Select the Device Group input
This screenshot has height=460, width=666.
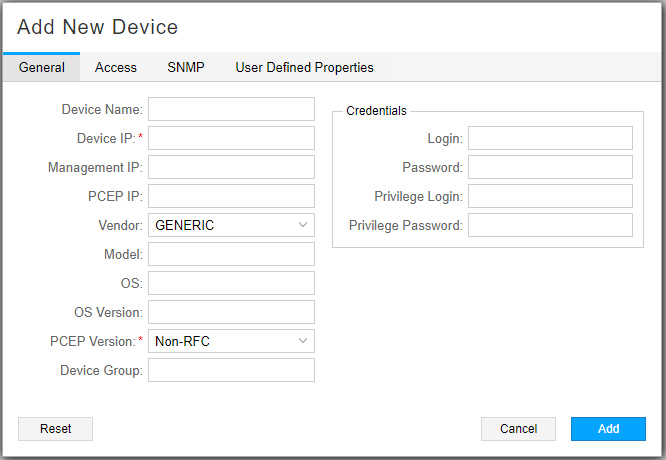point(231,370)
